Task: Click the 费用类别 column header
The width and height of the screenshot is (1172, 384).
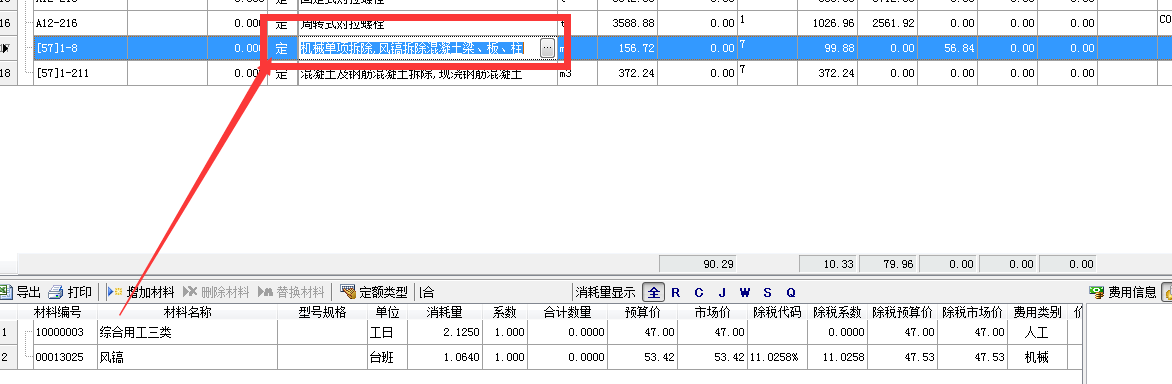Action: point(1037,312)
